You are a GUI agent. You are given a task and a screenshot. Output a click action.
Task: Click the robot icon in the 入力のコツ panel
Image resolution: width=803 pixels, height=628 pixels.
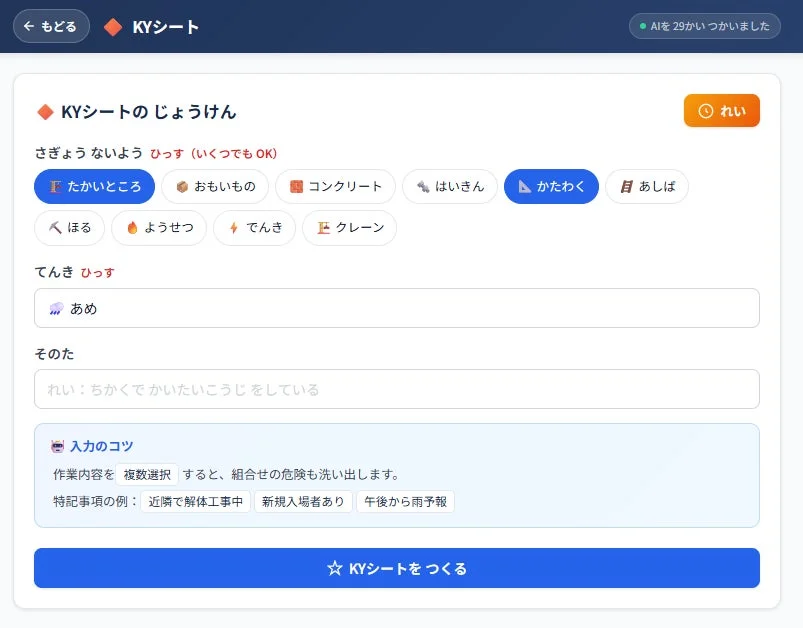(x=58, y=447)
